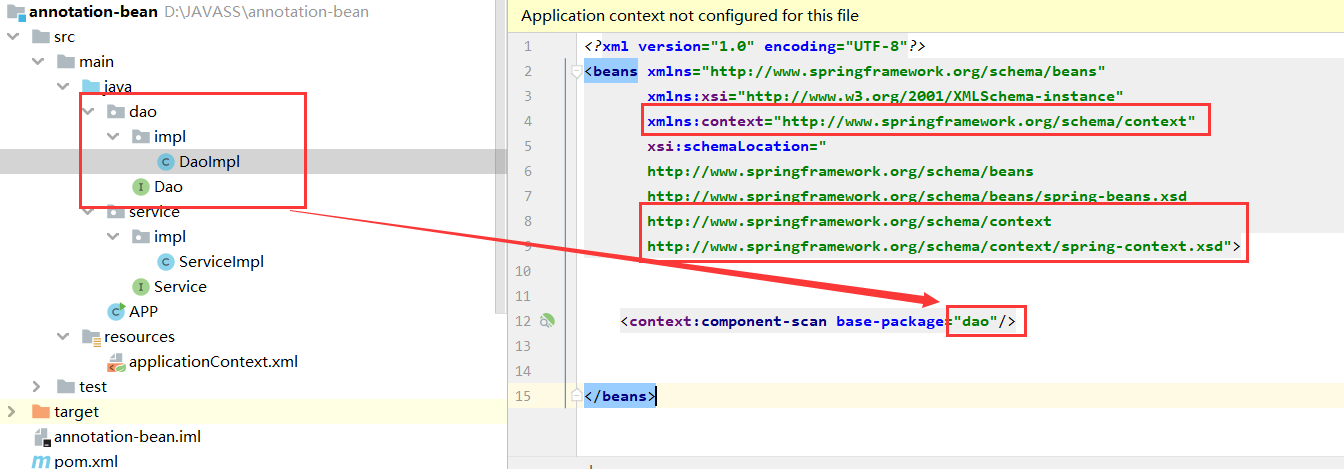Click the resources folder icon
The height and width of the screenshot is (469, 1344).
pyautogui.click(x=90, y=337)
